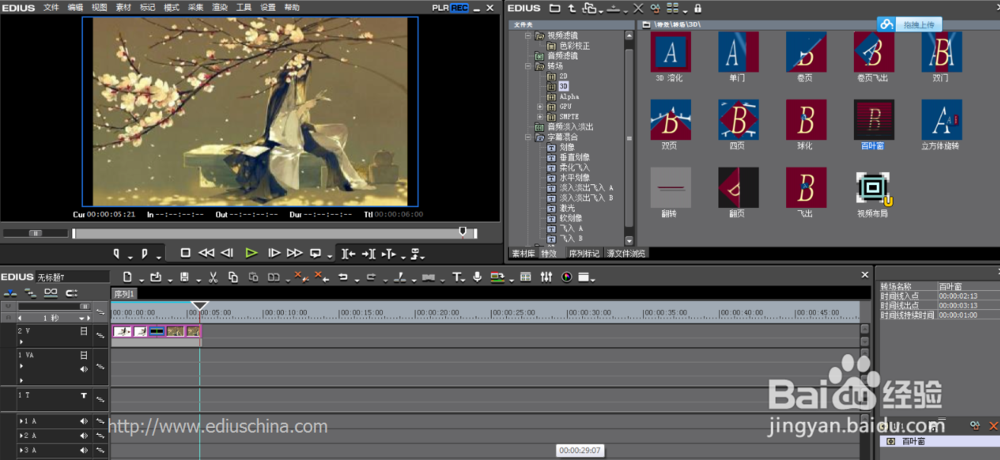
Task: Click the Undo icon in timeline toolbar
Action: 343,277
